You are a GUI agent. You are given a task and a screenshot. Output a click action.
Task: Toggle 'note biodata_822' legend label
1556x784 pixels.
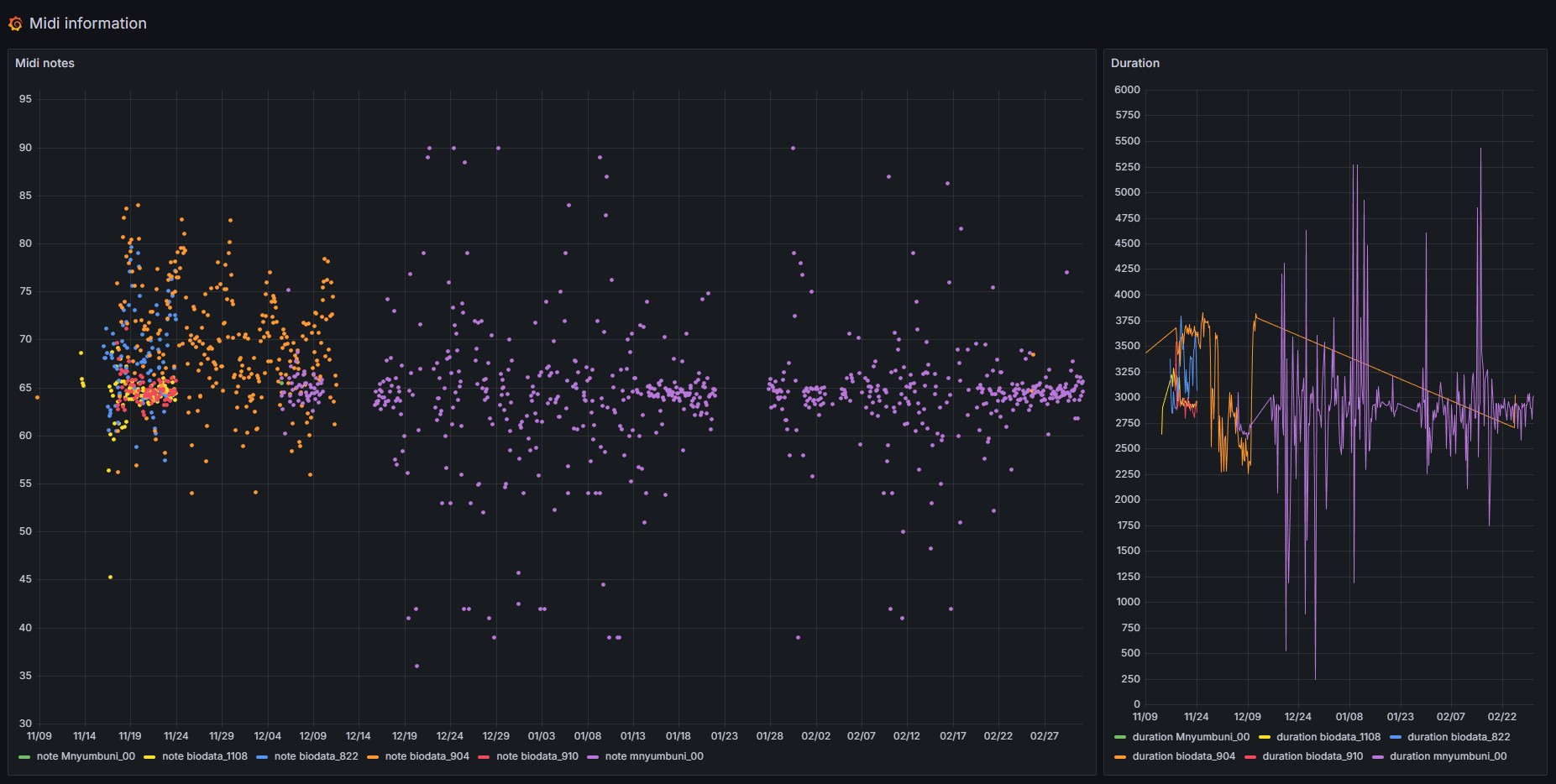316,756
